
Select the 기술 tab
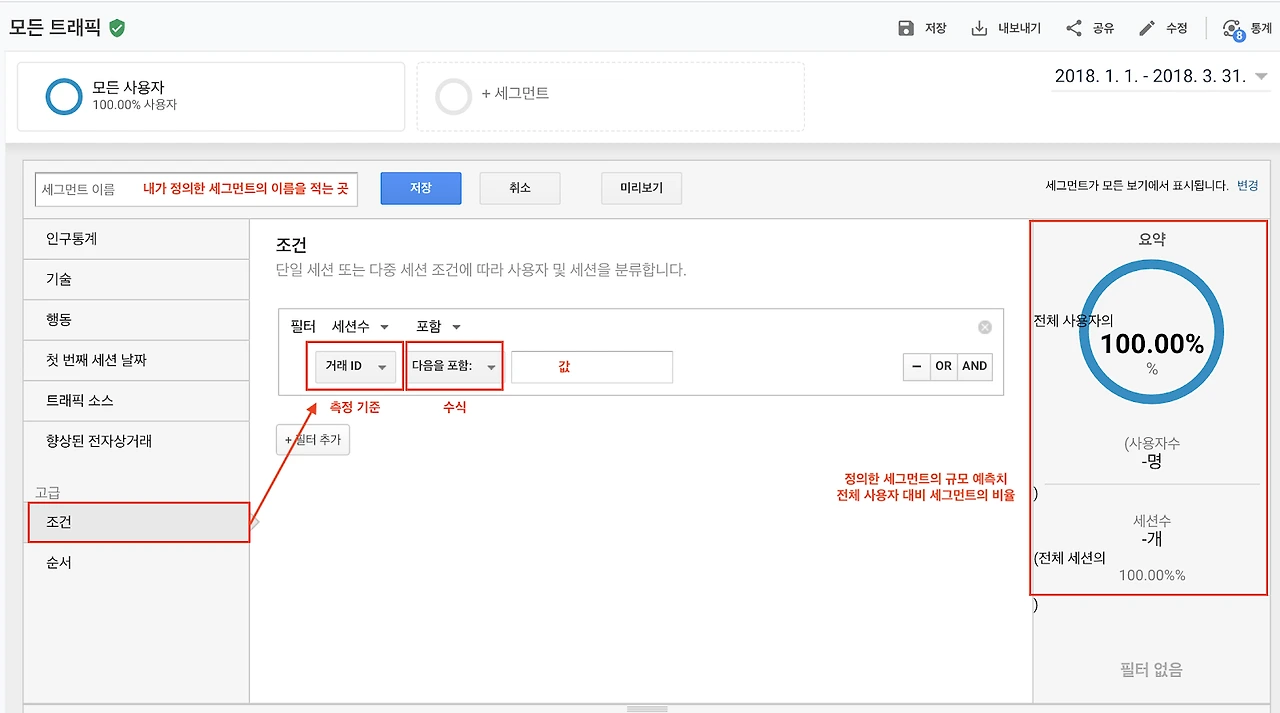tap(137, 280)
